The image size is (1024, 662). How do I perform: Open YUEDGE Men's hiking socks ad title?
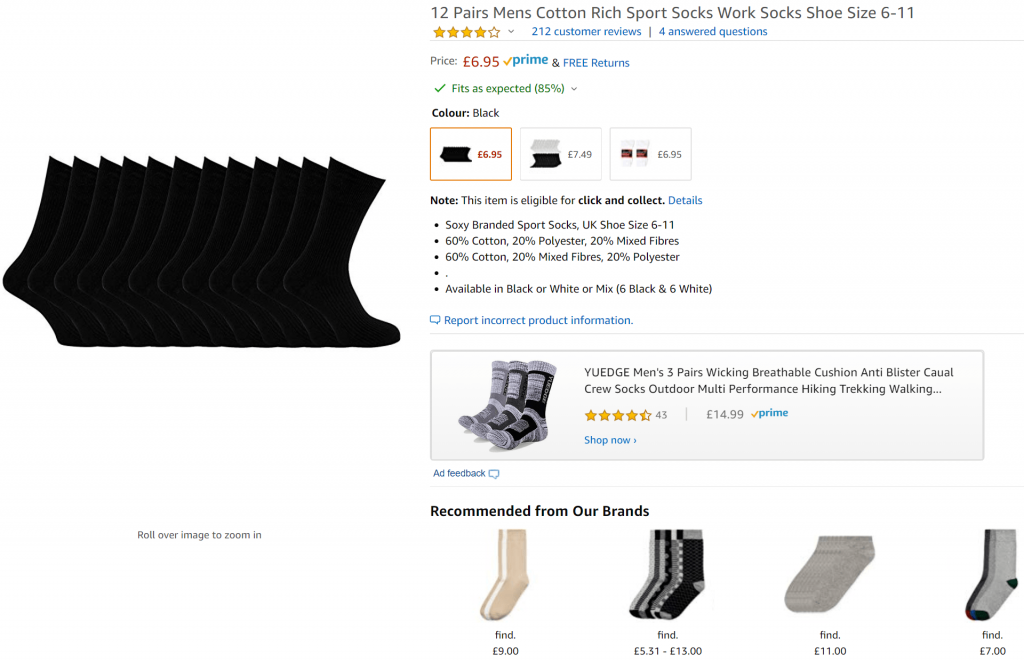click(x=768, y=381)
